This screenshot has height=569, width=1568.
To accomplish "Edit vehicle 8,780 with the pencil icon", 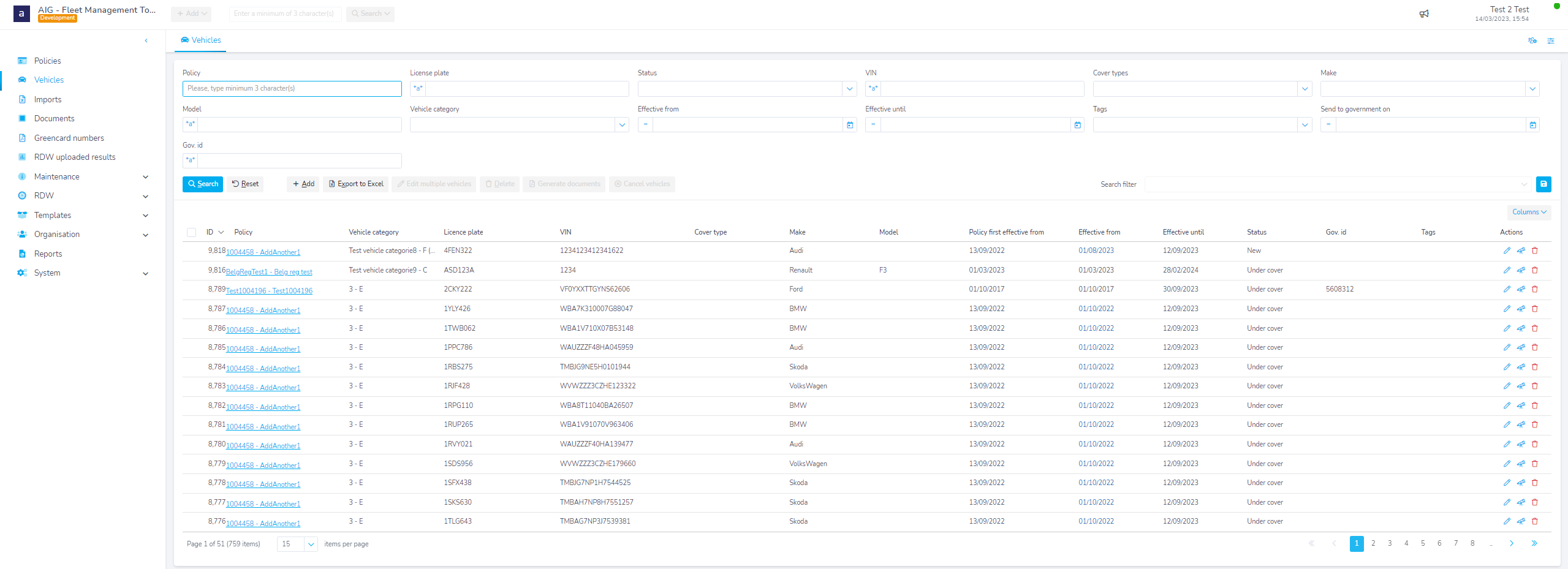I will [1507, 444].
